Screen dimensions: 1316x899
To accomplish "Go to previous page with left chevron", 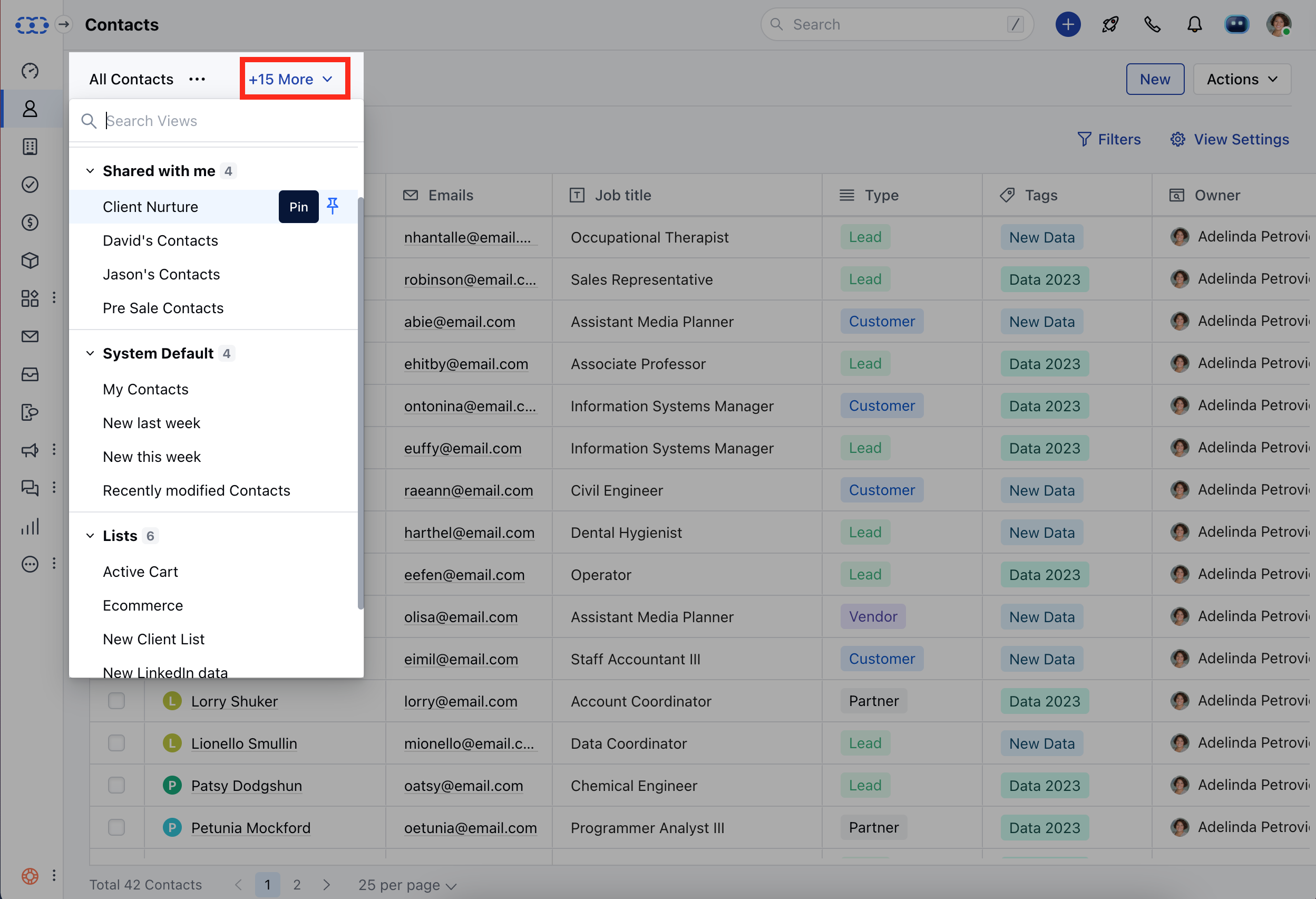I will click(x=238, y=884).
